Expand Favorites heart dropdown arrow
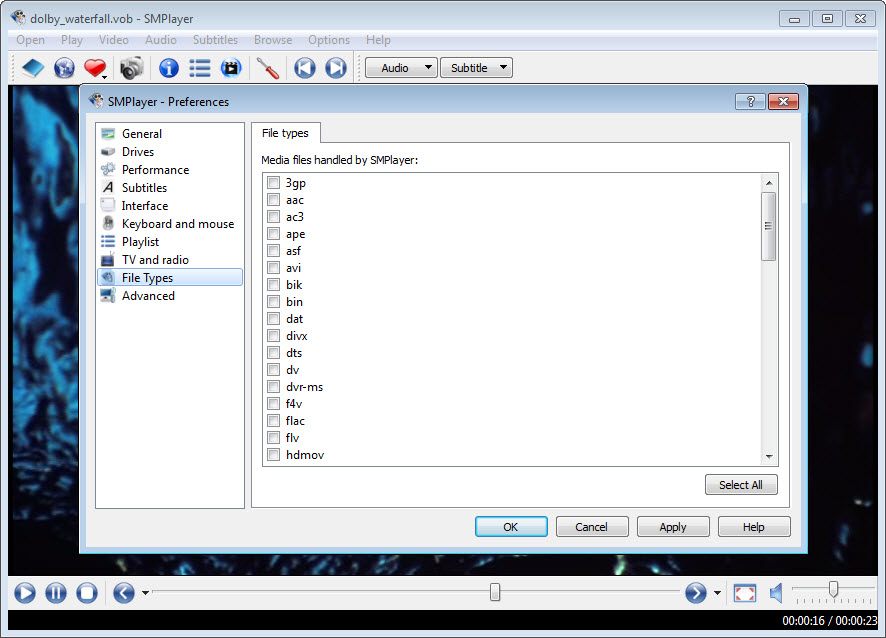 [105, 76]
